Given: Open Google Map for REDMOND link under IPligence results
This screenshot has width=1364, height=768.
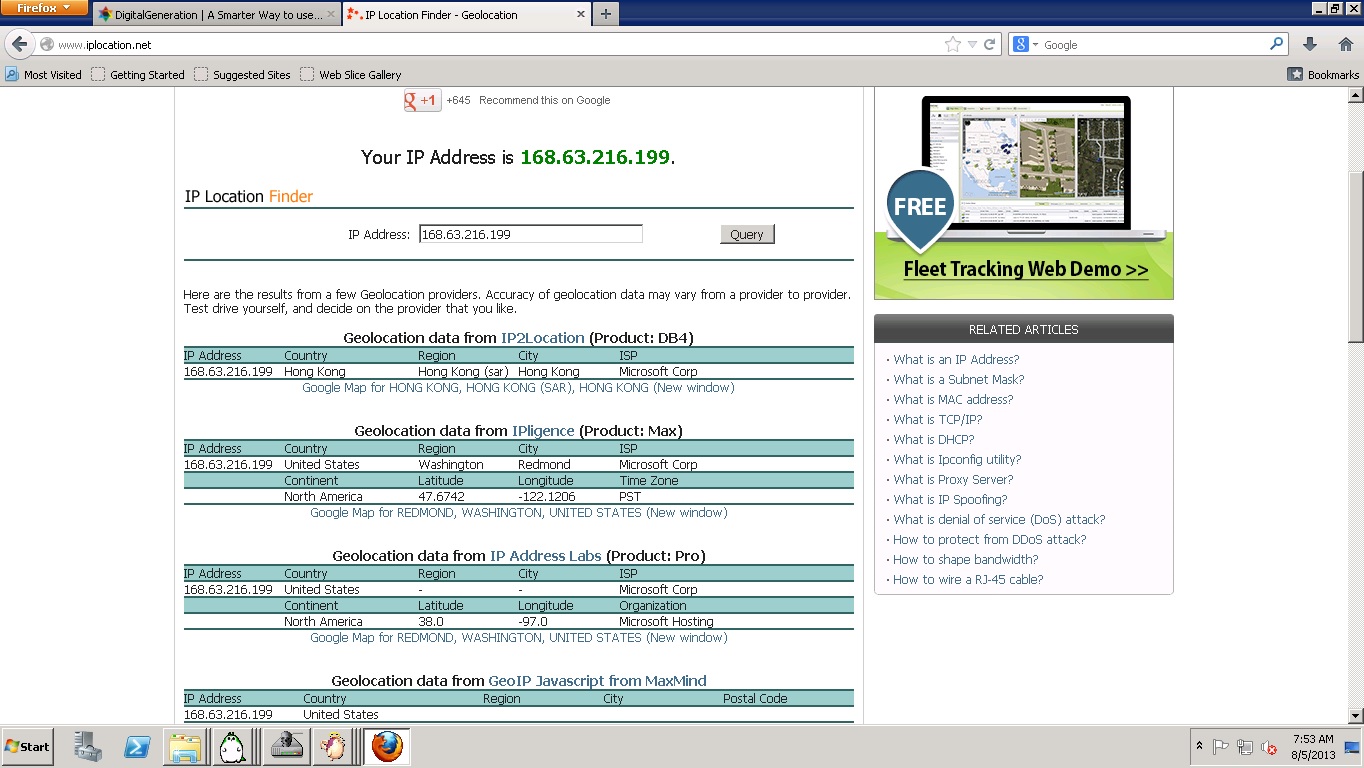Looking at the screenshot, I should point(519,513).
